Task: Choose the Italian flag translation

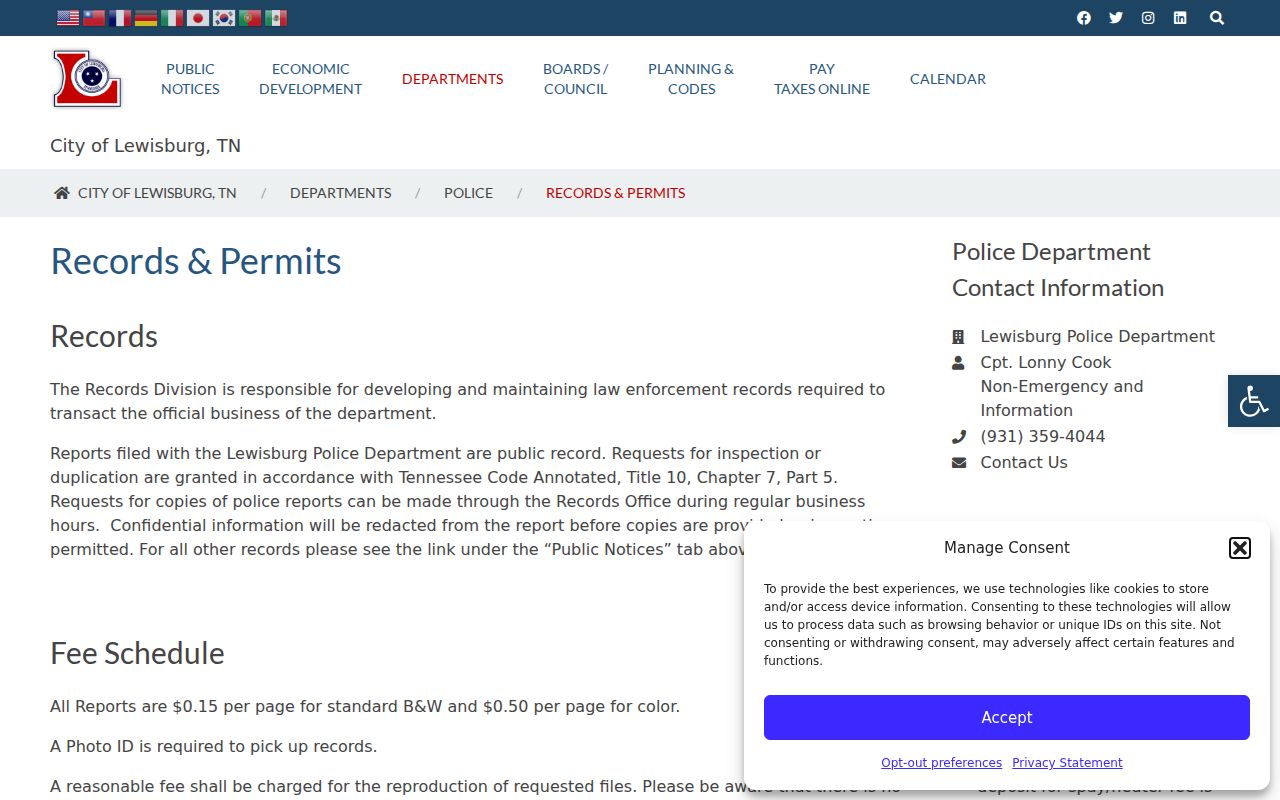Action: [x=172, y=18]
